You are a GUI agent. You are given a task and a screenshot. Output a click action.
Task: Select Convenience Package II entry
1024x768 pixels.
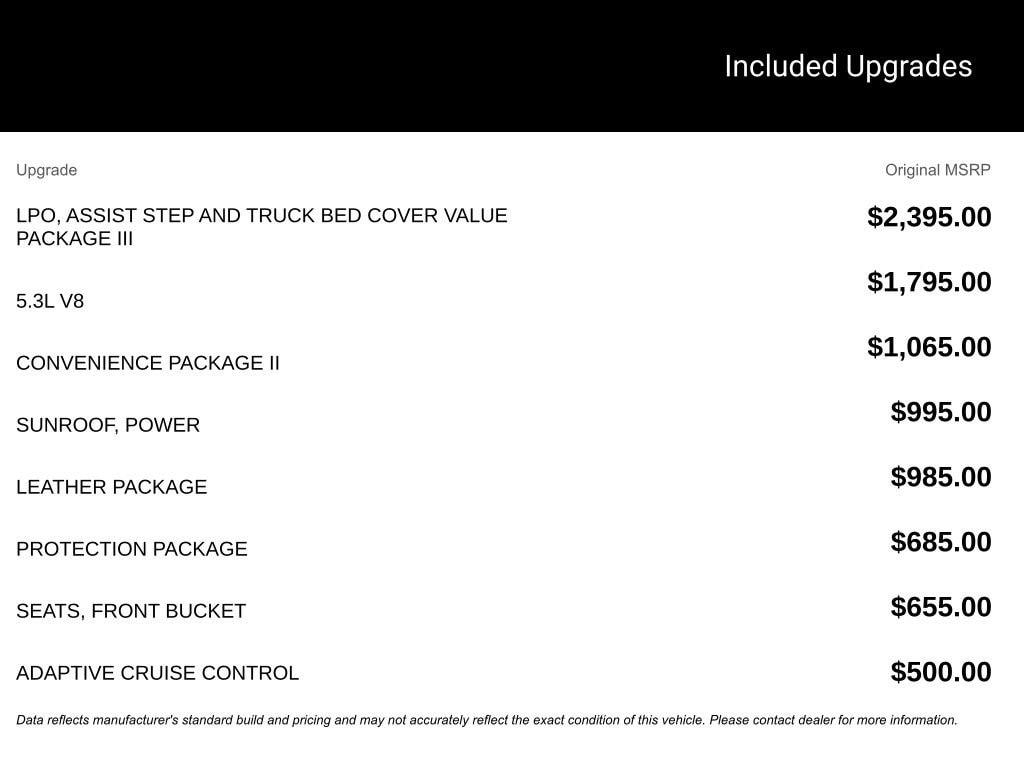coord(148,363)
